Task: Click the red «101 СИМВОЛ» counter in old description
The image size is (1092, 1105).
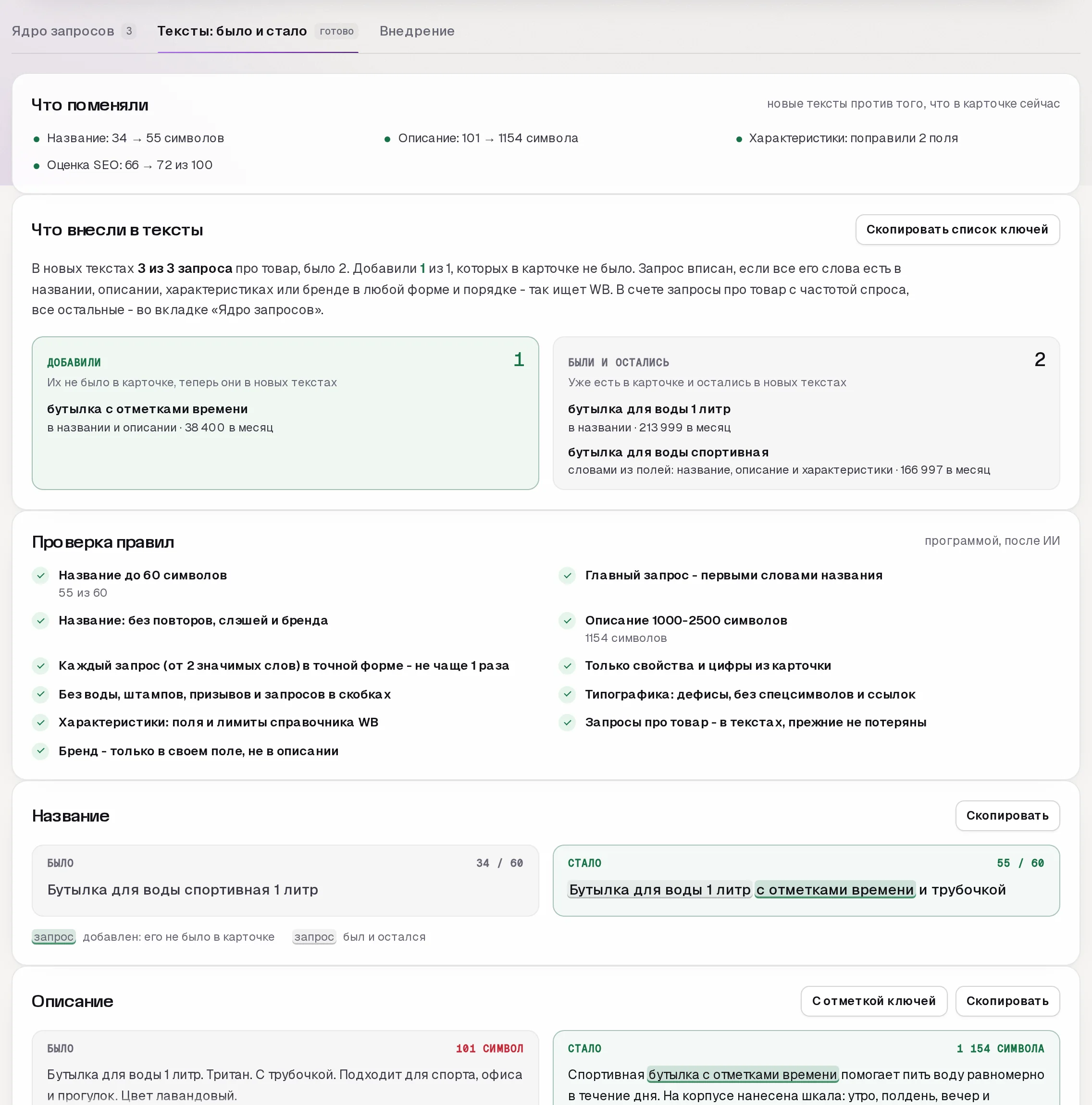Action: 489,1048
